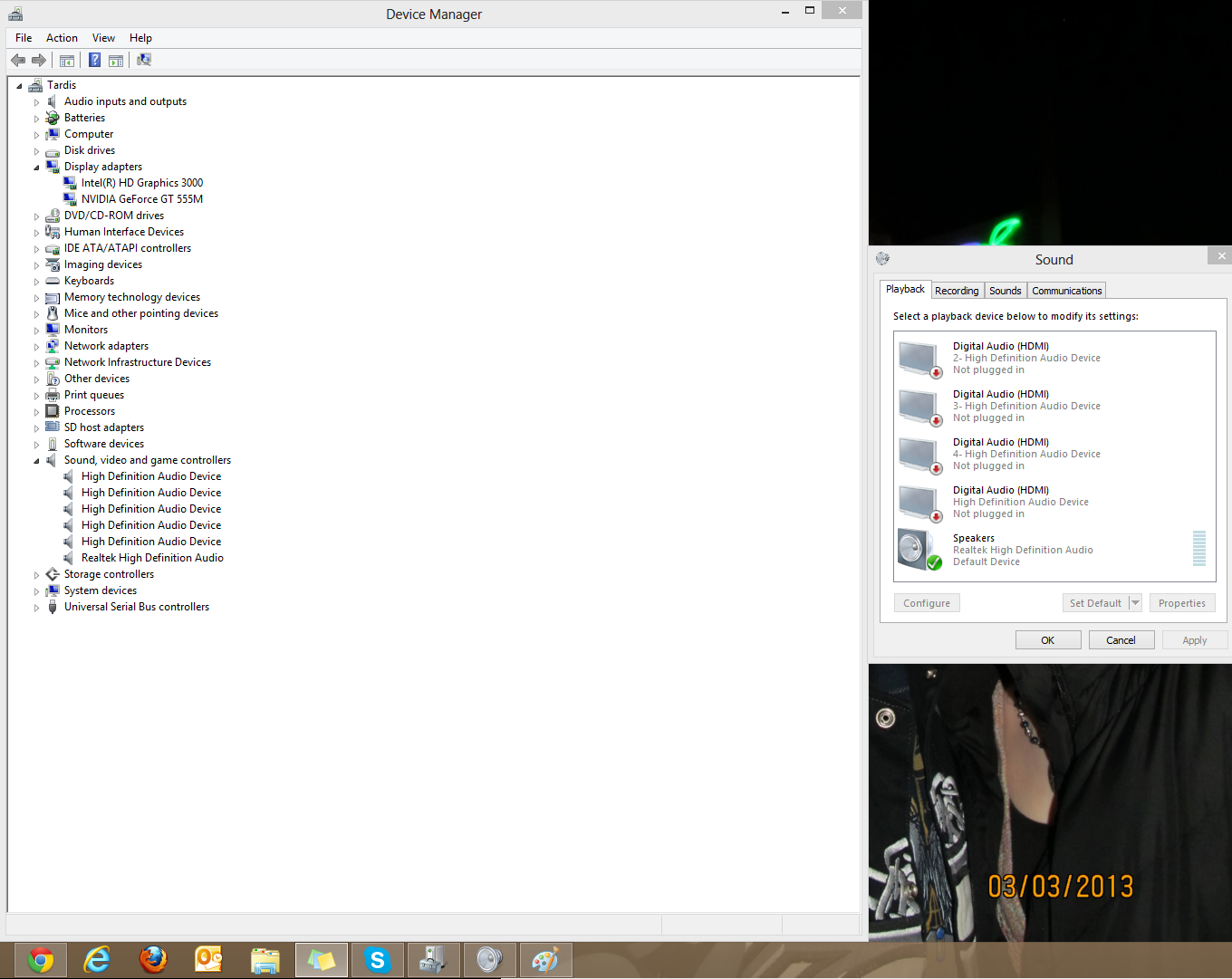Click the Scan for hardware changes icon
Viewport: 1232px width, 979px height.
pos(144,60)
